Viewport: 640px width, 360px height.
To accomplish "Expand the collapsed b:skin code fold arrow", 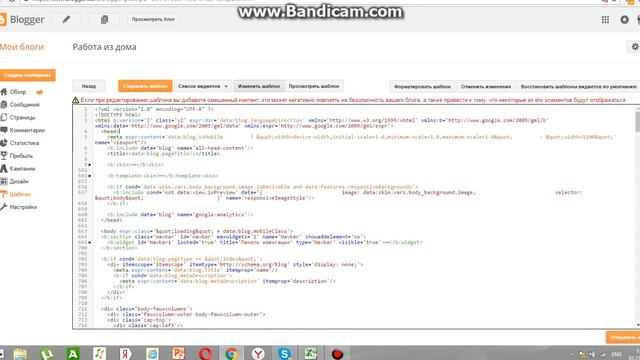I will tap(90, 165).
